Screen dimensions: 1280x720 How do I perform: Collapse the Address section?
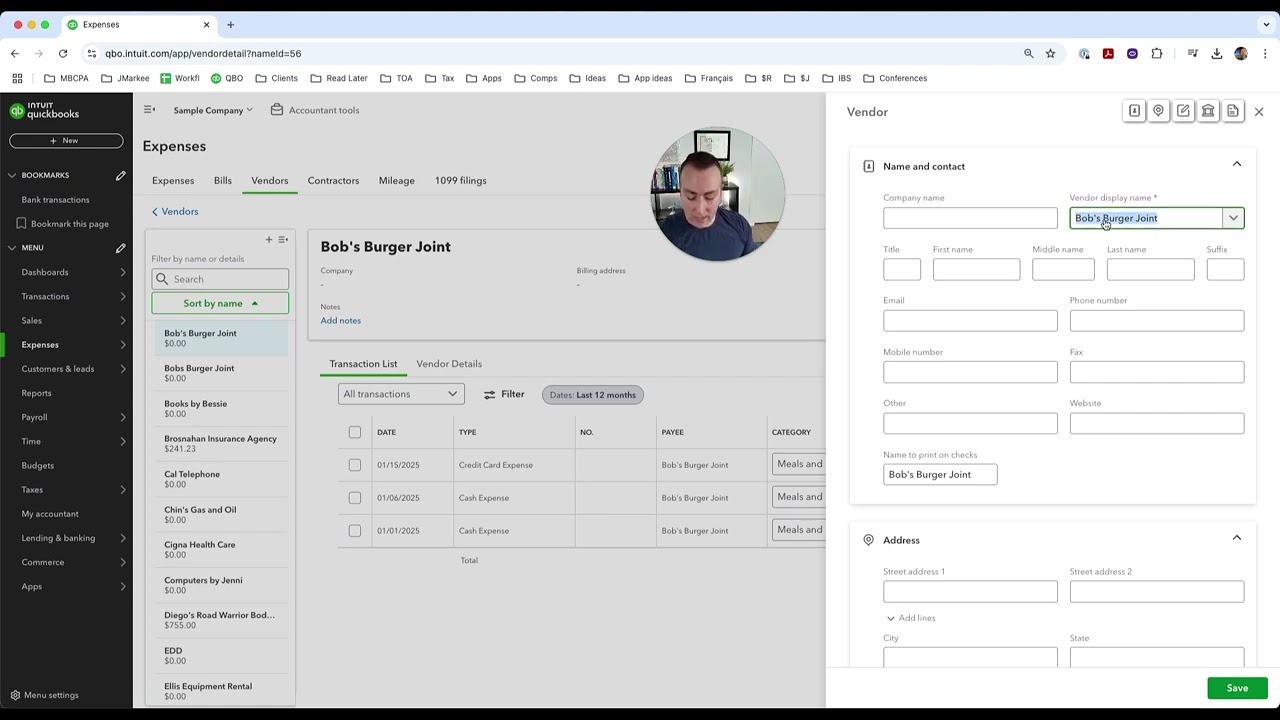point(1237,538)
